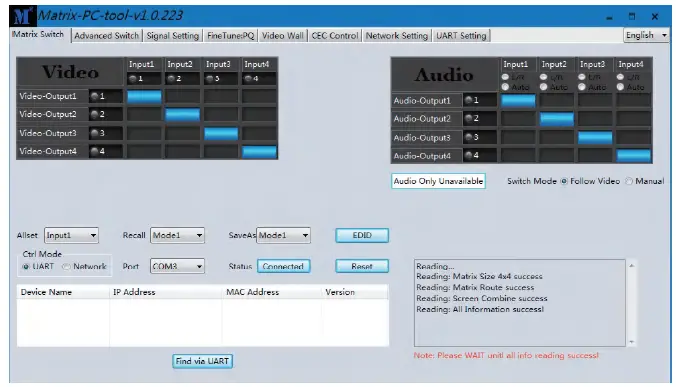676x387 pixels.
Task: Choose L/R for Audio Input2
Action: 544,77
